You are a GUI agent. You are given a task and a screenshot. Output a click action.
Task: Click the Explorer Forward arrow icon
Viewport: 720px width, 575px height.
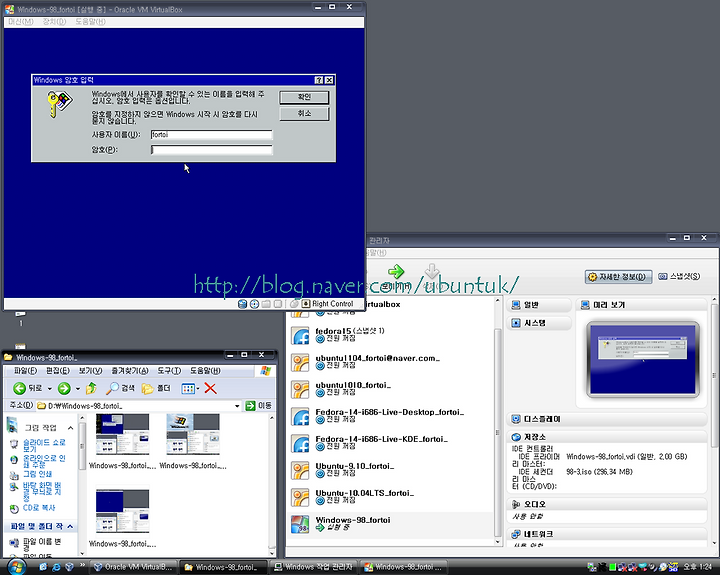click(x=64, y=389)
